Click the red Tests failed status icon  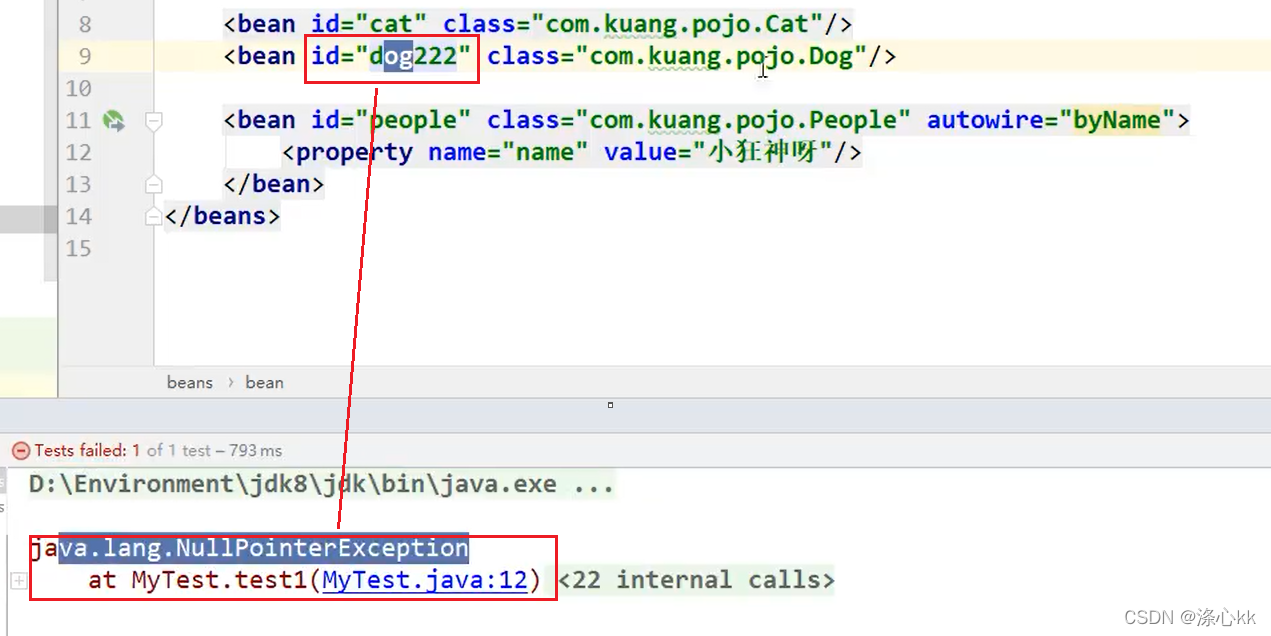[x=21, y=451]
